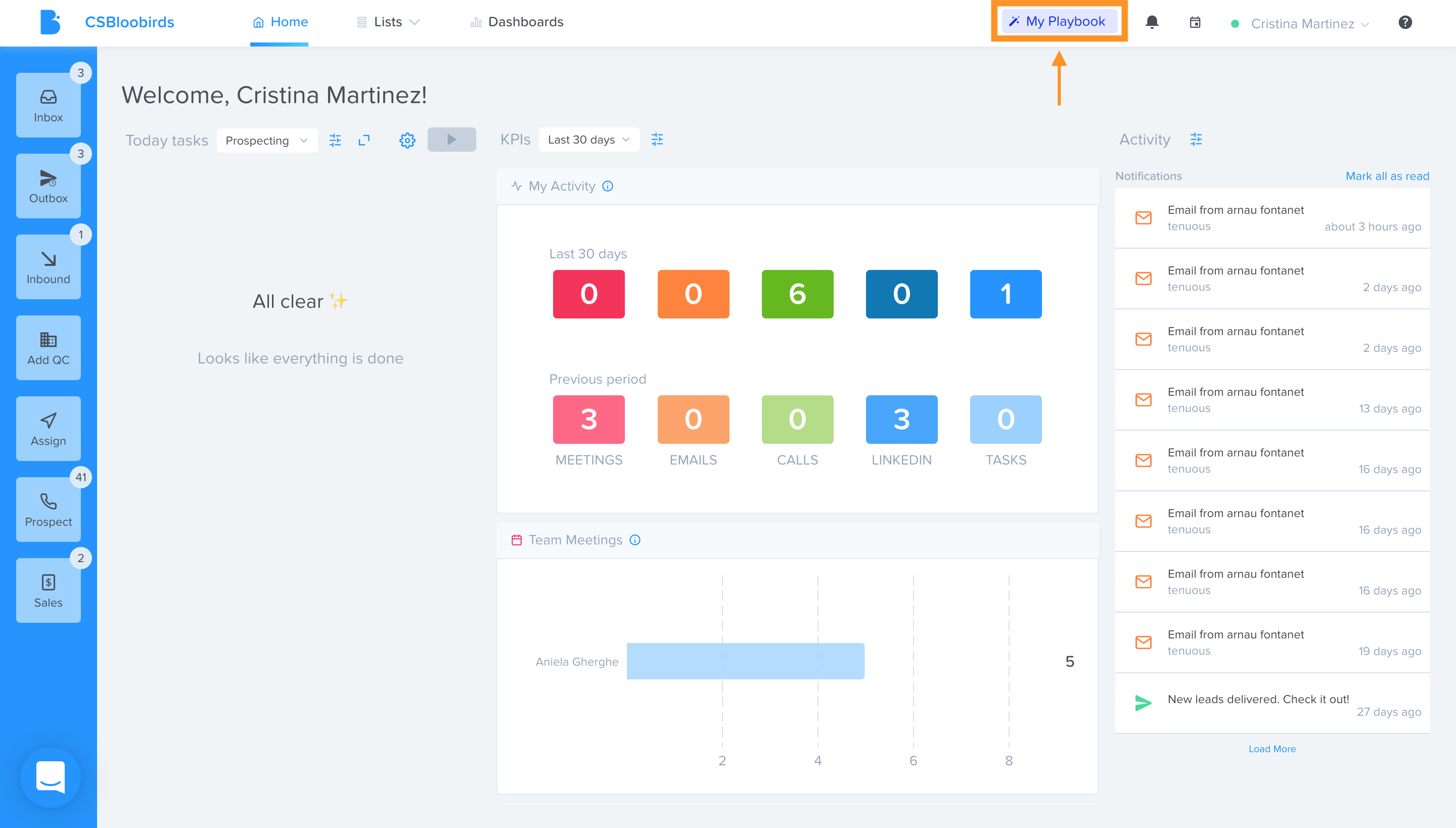Click the Inbound badge showing 1

tap(81, 235)
